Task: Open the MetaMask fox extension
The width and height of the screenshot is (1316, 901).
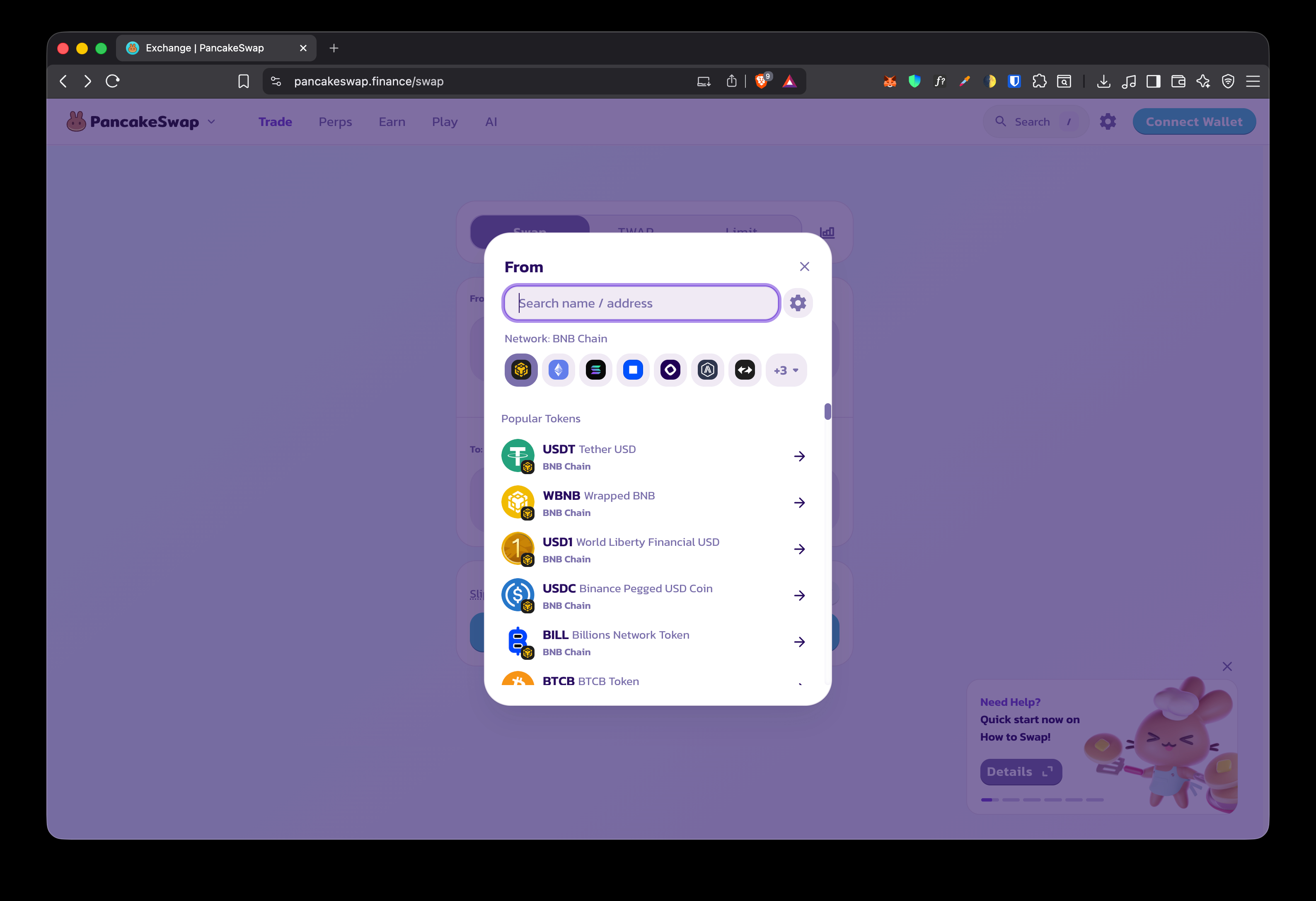Action: pos(890,82)
